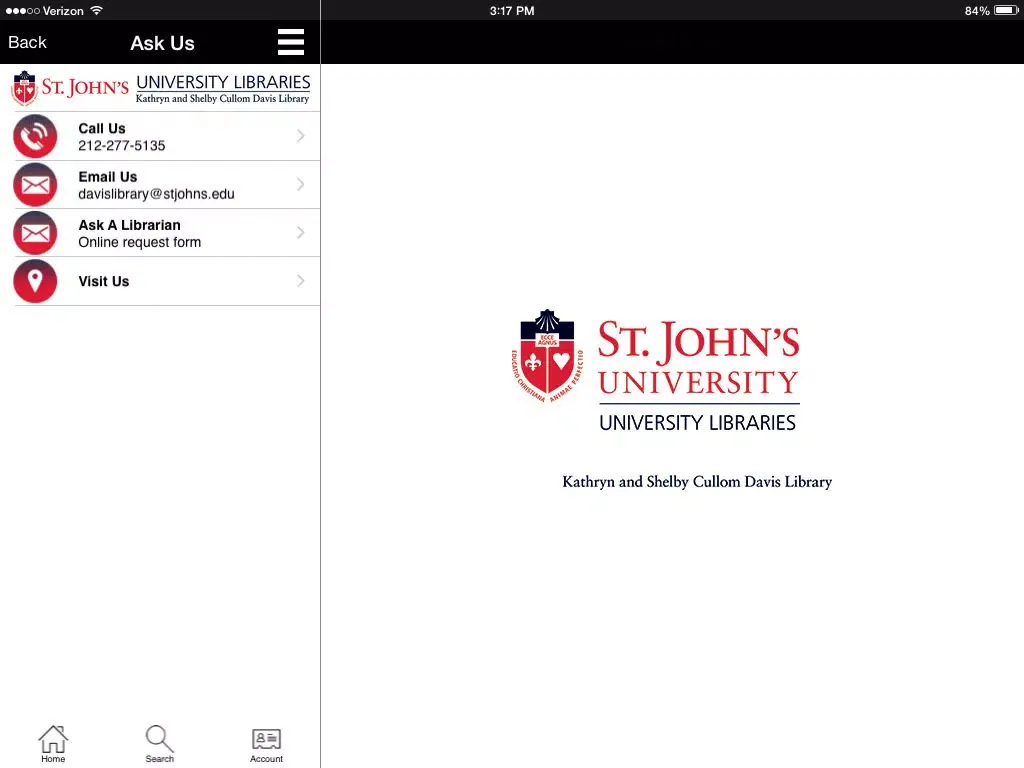Select davislibrary@stjohns.edu email address
Screen dimensions: 1024x768
tap(156, 194)
